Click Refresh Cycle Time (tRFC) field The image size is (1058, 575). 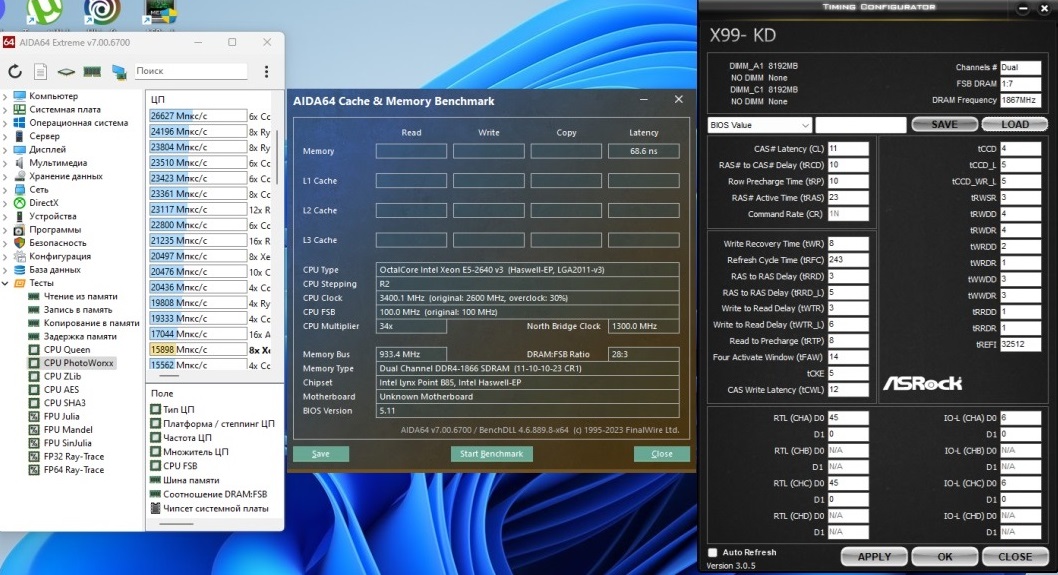click(847, 260)
